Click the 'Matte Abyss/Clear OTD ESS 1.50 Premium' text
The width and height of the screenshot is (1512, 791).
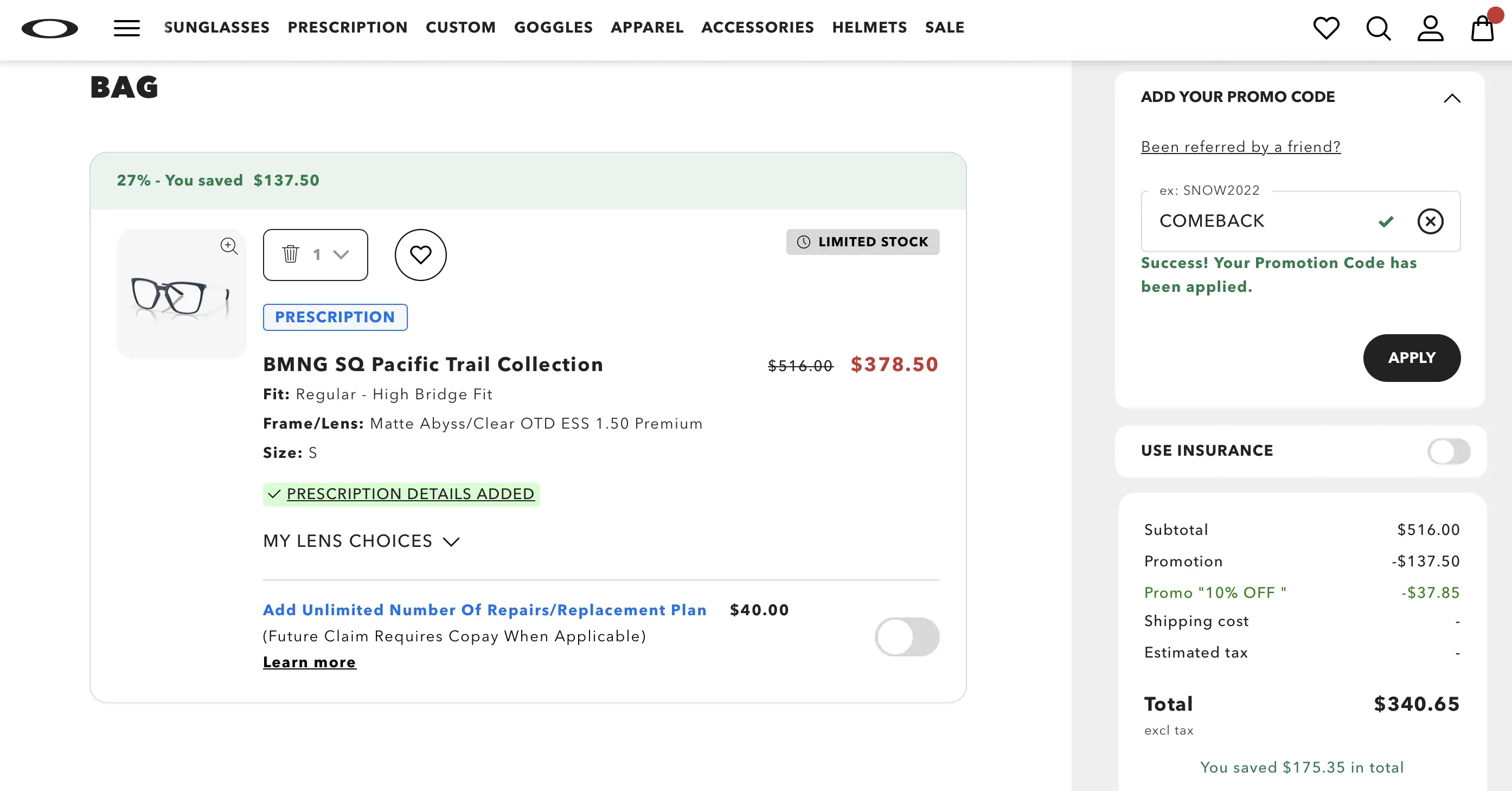click(536, 423)
